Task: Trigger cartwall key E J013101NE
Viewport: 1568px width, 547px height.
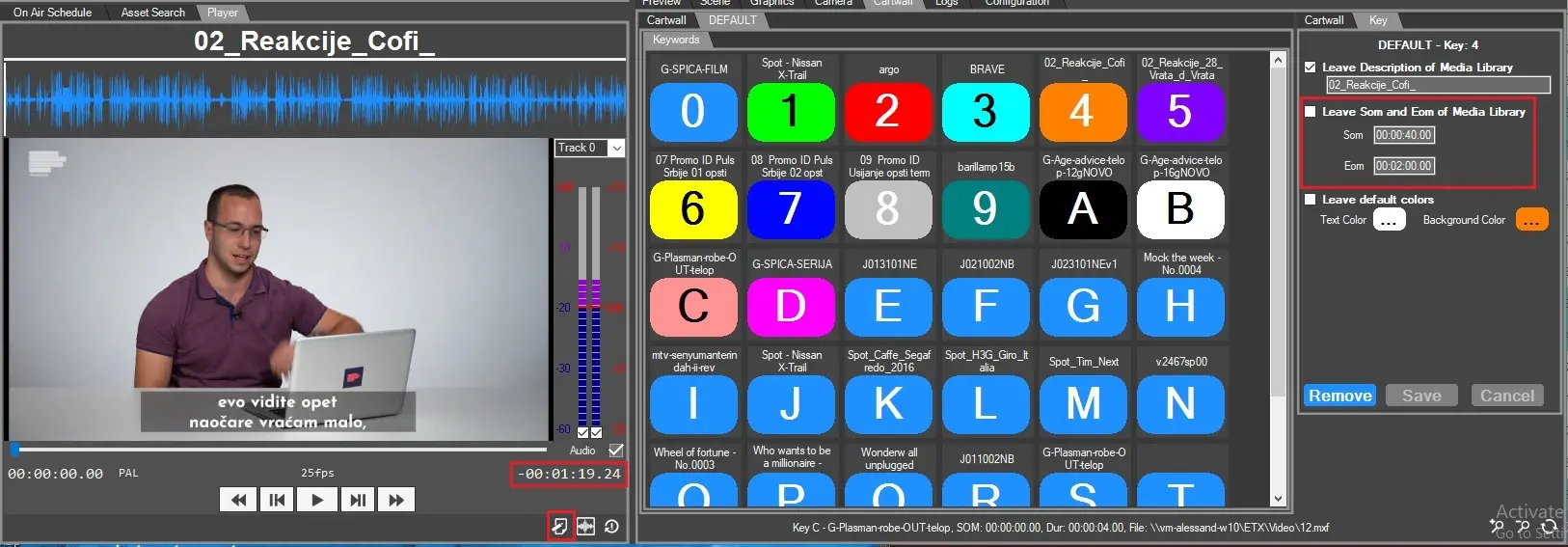Action: 888,307
